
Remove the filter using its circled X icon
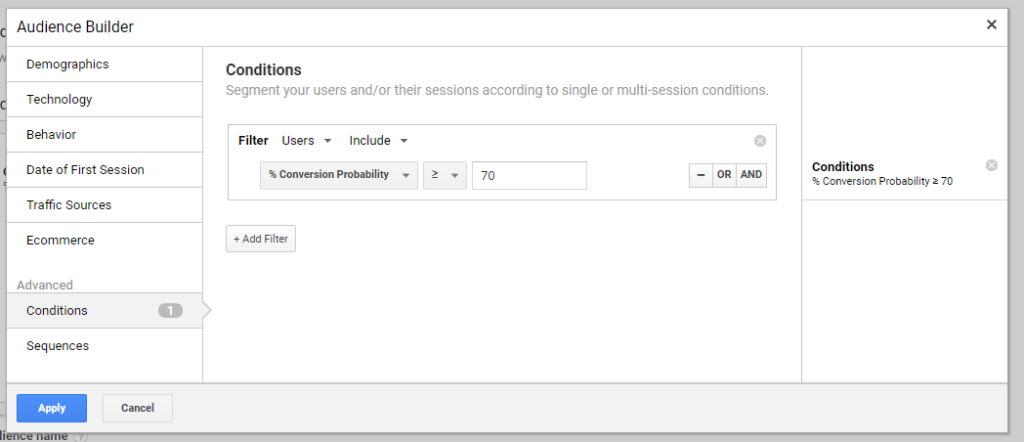(x=760, y=140)
